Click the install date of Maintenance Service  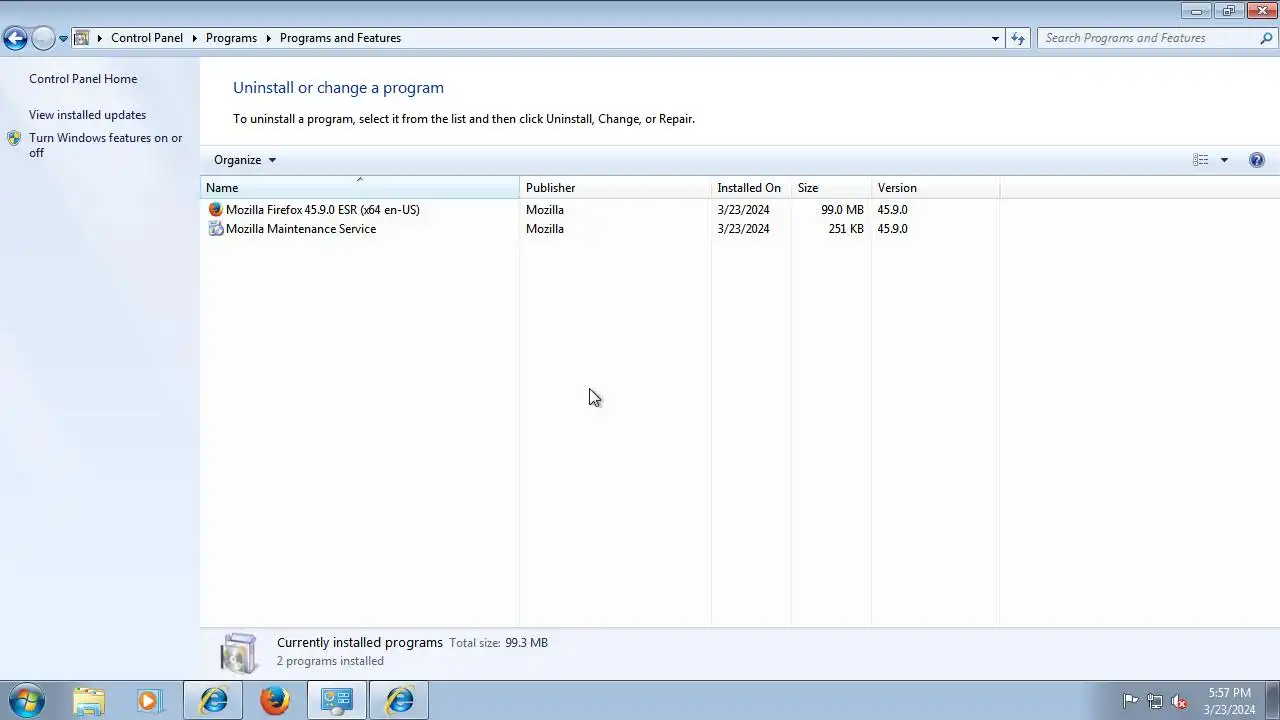tap(743, 229)
